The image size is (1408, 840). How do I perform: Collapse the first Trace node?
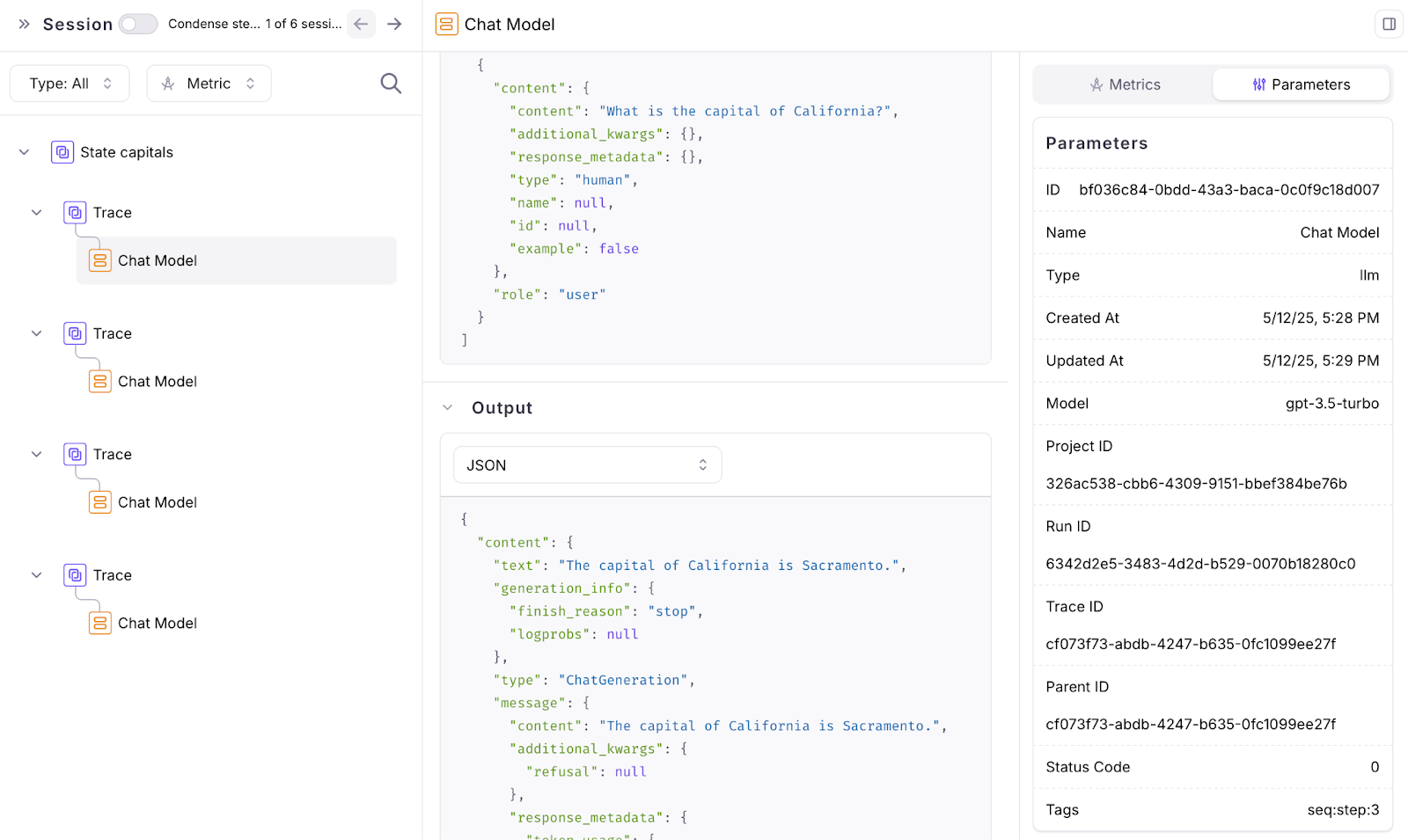click(37, 213)
